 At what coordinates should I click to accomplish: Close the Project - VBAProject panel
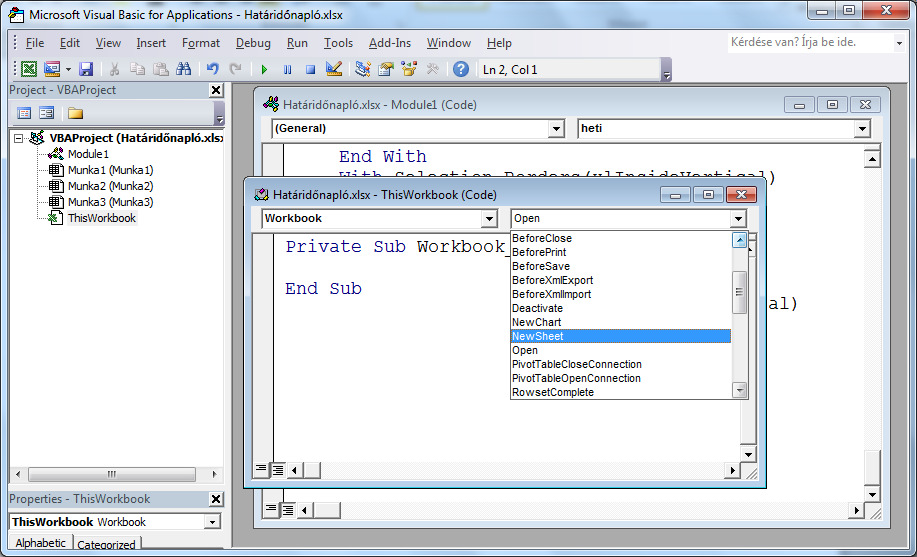pos(216,90)
